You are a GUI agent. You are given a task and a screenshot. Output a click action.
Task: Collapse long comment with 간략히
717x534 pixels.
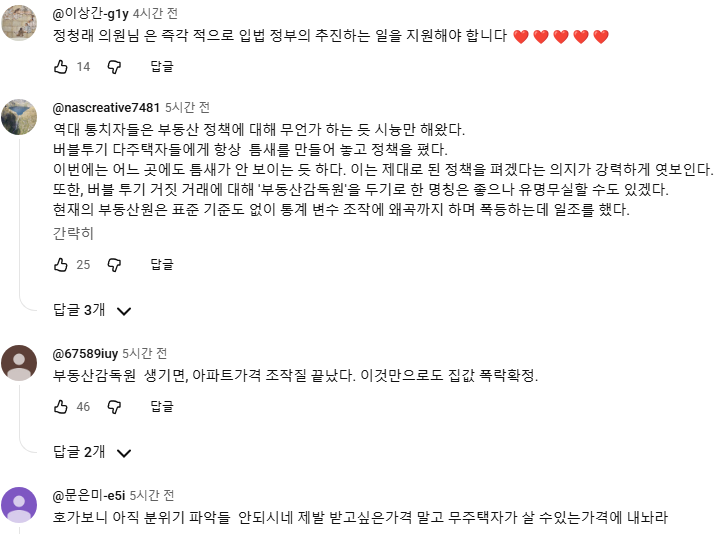click(72, 233)
